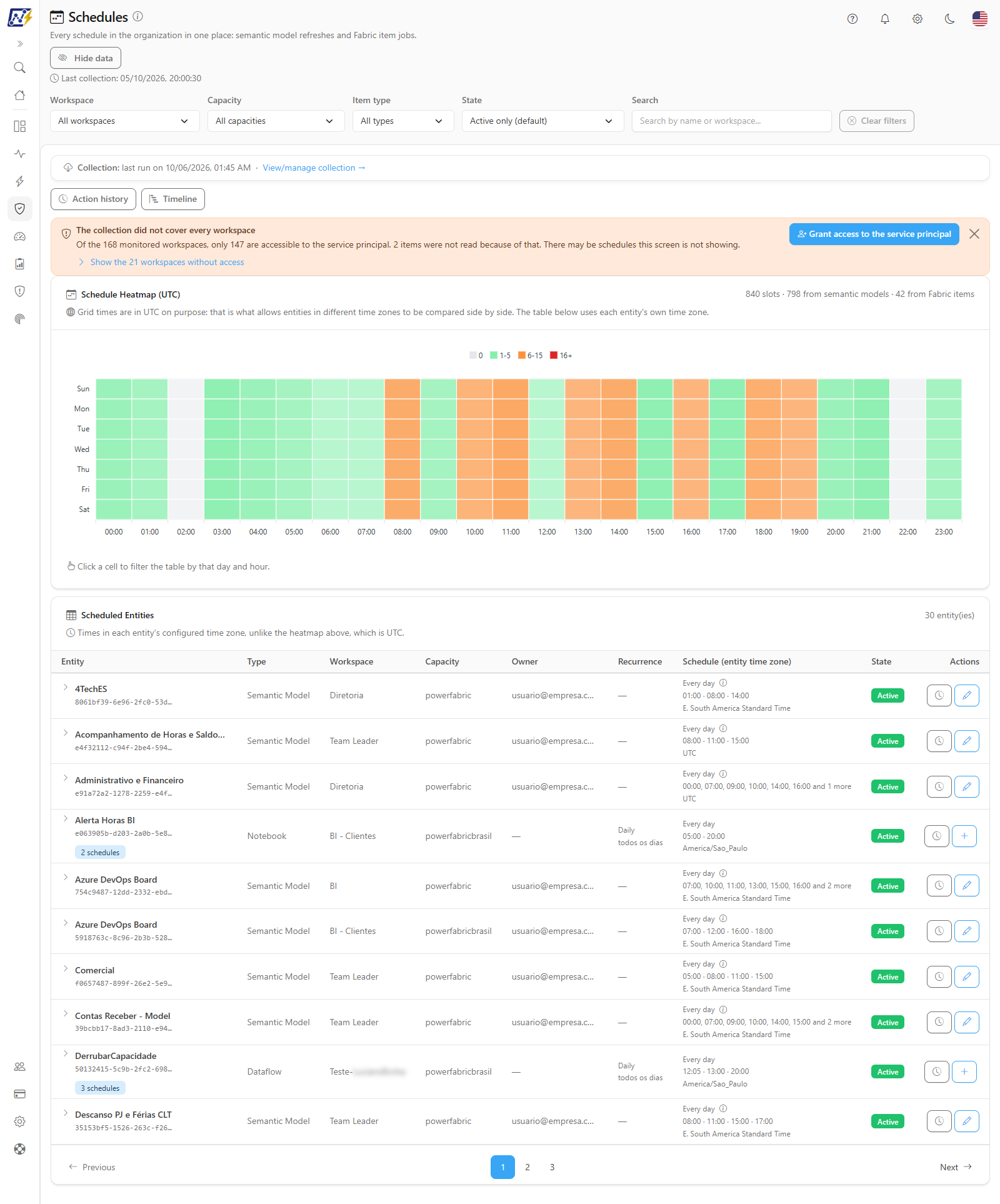Open View/manage collection link
Screen dimensions: 1000x1204
click(x=314, y=168)
